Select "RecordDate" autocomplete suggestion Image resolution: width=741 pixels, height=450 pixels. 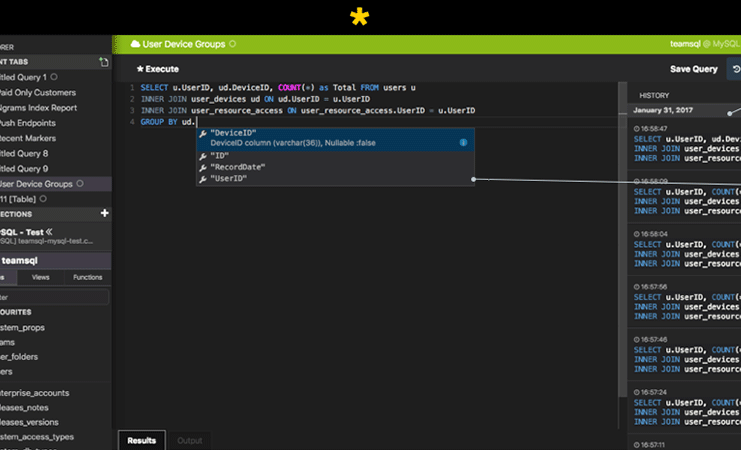[336, 167]
